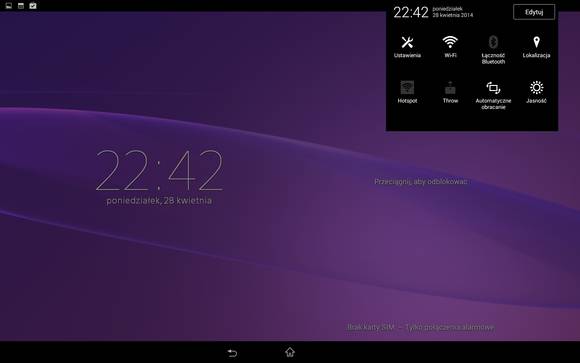Viewport: 580px width, 363px height.
Task: Click the Edytuj button
Action: coord(534,12)
